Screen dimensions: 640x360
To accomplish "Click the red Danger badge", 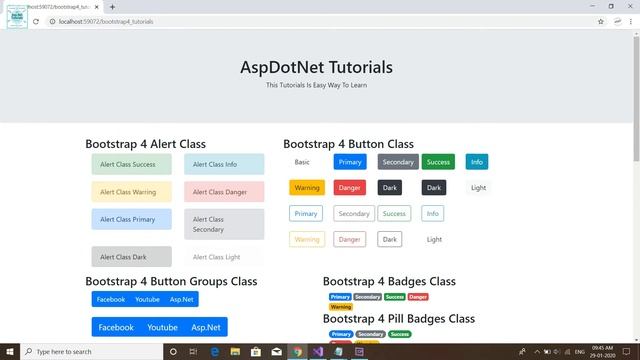I will coord(418,297).
